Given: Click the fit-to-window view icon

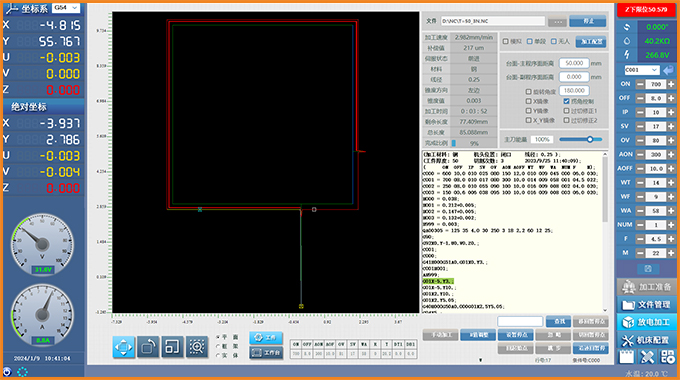Looking at the screenshot, I should 173,347.
